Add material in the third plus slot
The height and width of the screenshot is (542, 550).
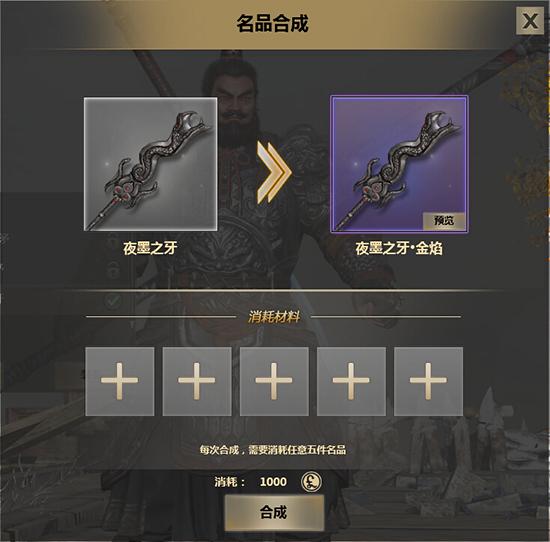point(274,381)
